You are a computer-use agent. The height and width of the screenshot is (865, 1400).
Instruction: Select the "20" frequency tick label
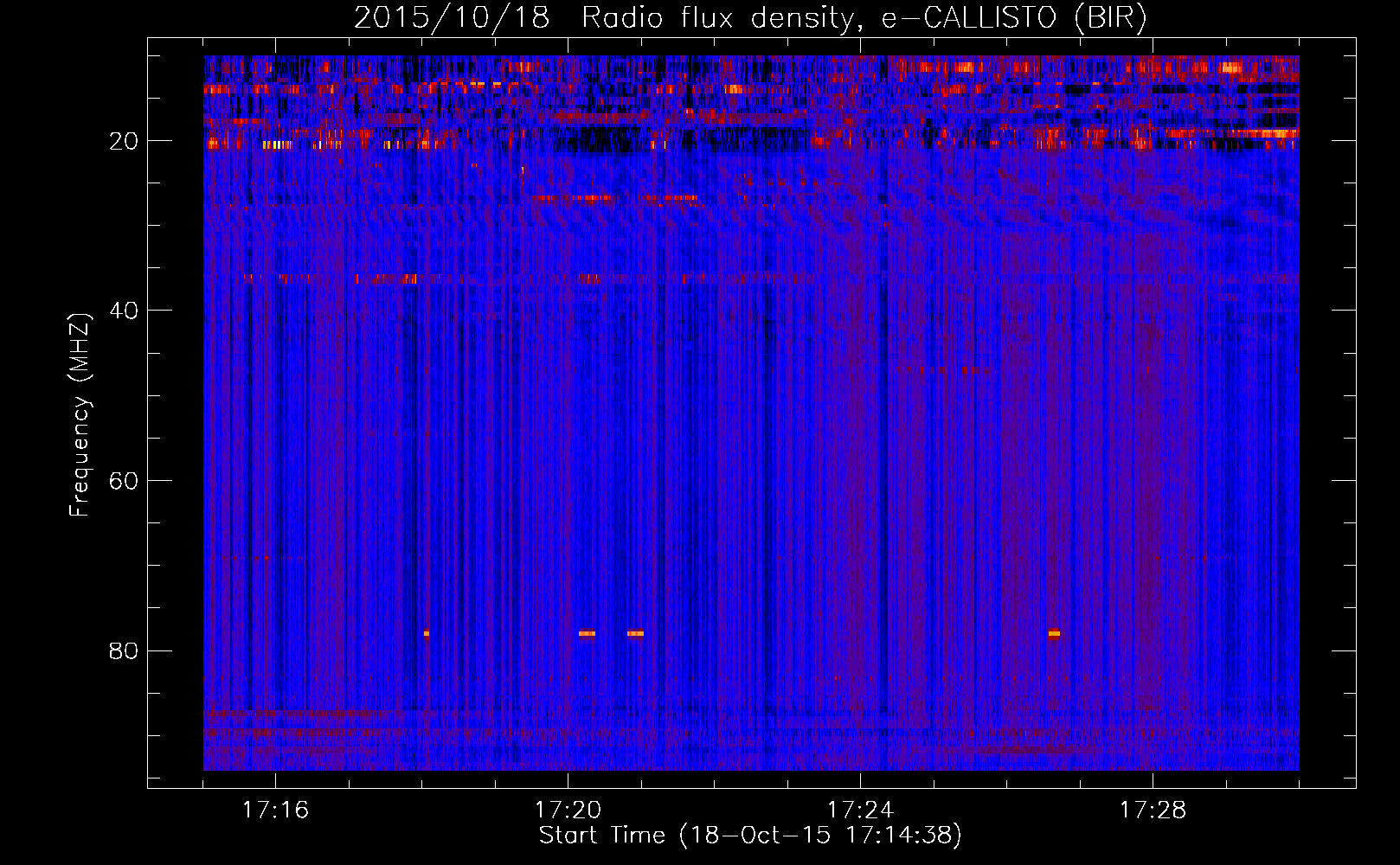point(124,141)
